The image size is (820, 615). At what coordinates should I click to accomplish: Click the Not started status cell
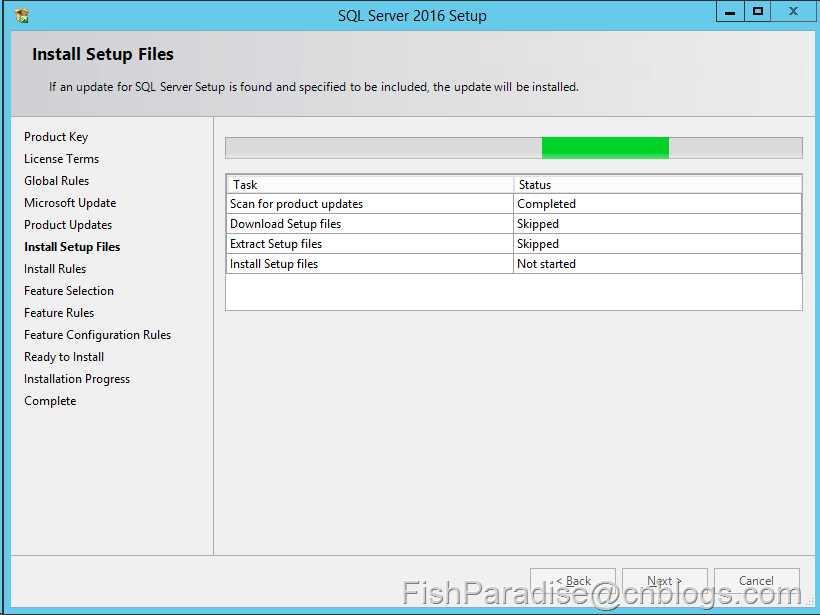(657, 264)
